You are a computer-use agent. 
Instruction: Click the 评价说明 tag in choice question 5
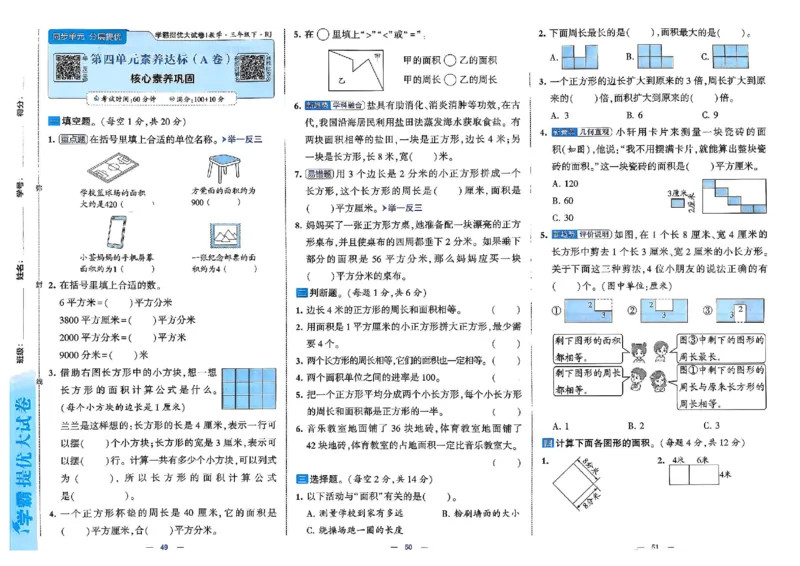[594, 235]
